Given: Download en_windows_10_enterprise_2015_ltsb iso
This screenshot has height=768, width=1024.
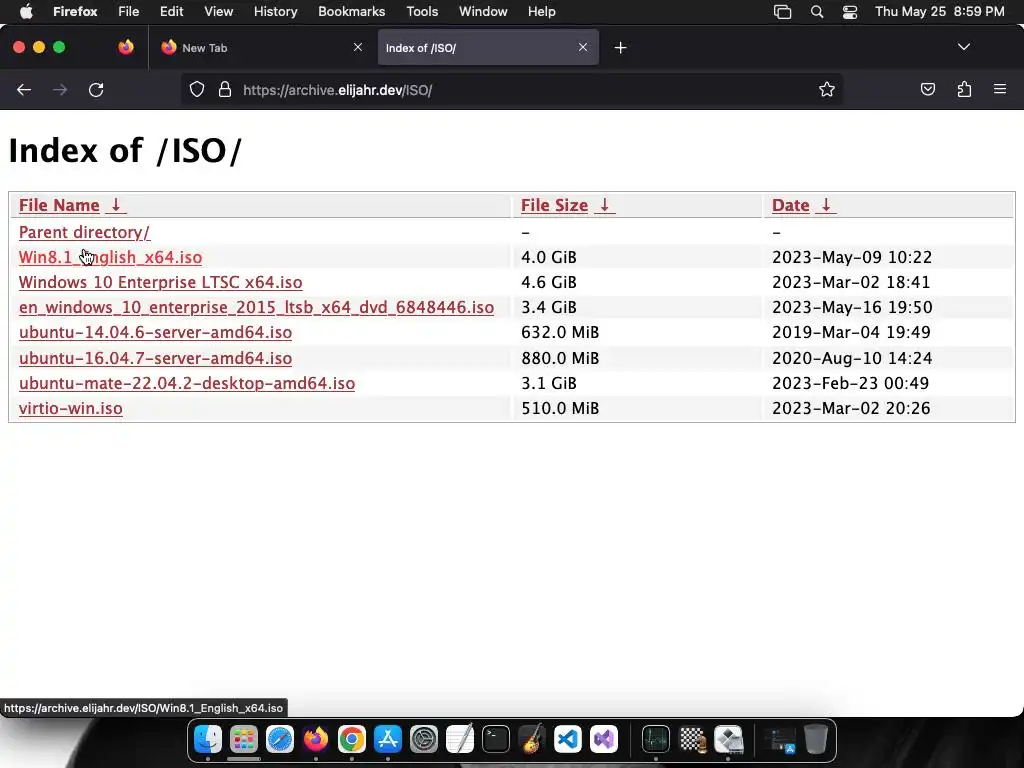Looking at the screenshot, I should pos(256,308).
